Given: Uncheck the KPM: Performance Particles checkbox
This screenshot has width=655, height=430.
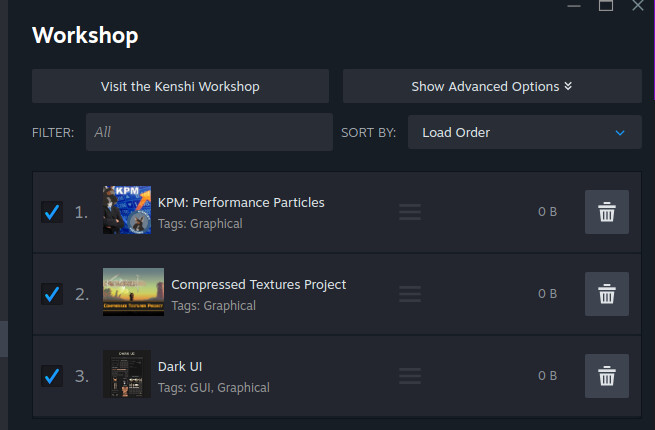Looking at the screenshot, I should point(52,212).
